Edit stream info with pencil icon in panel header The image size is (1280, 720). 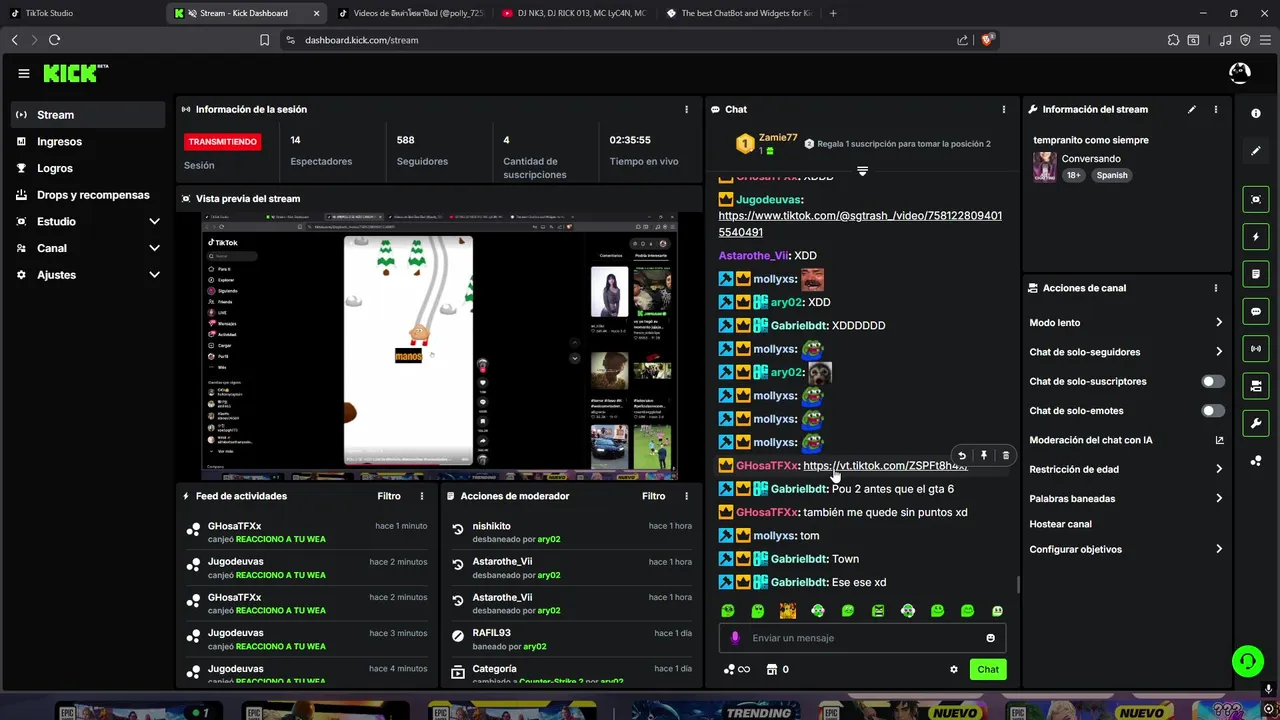(x=1191, y=109)
